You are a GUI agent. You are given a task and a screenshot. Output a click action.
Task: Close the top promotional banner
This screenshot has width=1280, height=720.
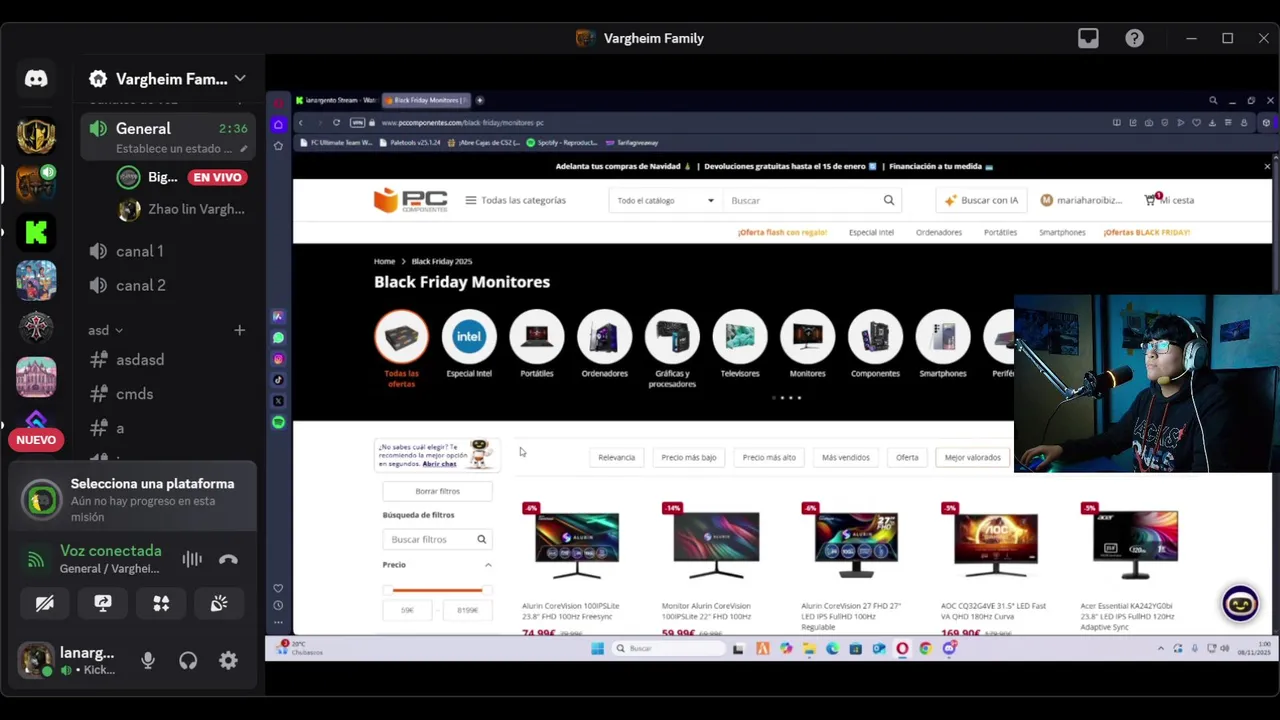pos(1267,166)
